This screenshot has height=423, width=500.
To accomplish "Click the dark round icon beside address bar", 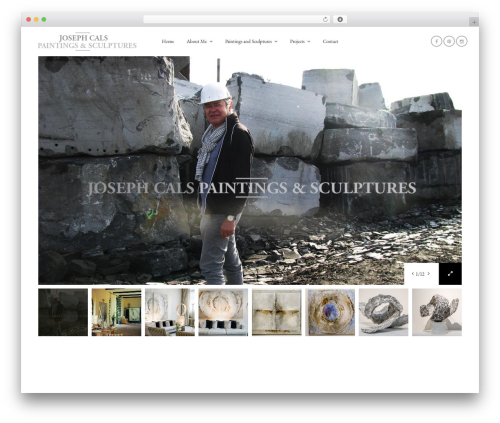I will tap(340, 19).
